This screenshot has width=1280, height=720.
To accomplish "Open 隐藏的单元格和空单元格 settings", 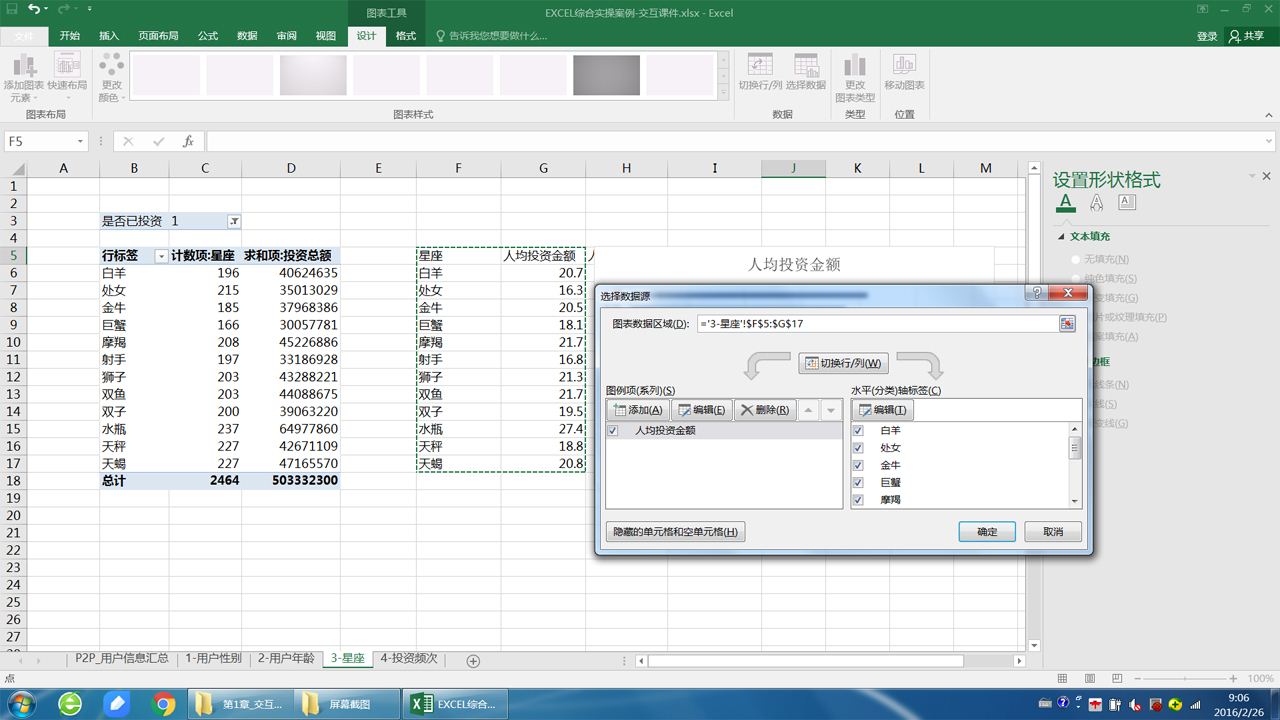I will pyautogui.click(x=675, y=532).
